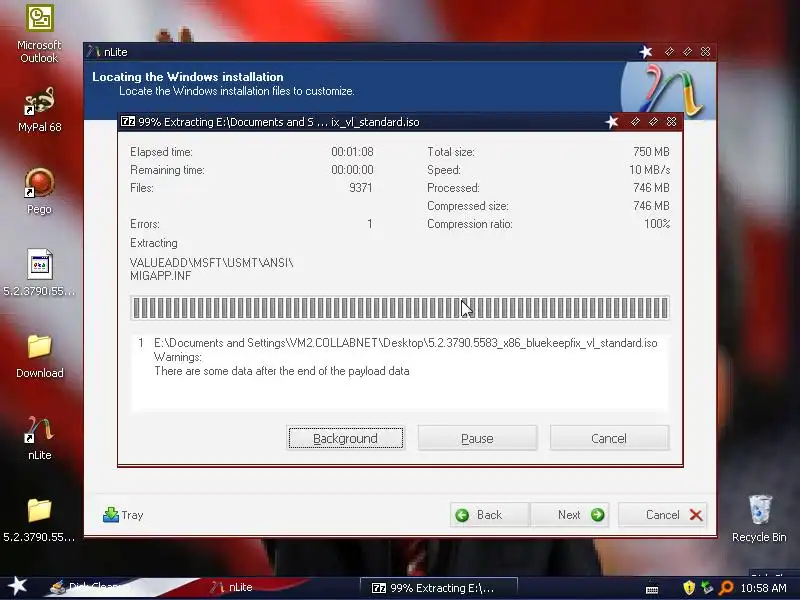Click the keyboard tray icon
Image resolution: width=800 pixels, height=600 pixels.
point(652,590)
